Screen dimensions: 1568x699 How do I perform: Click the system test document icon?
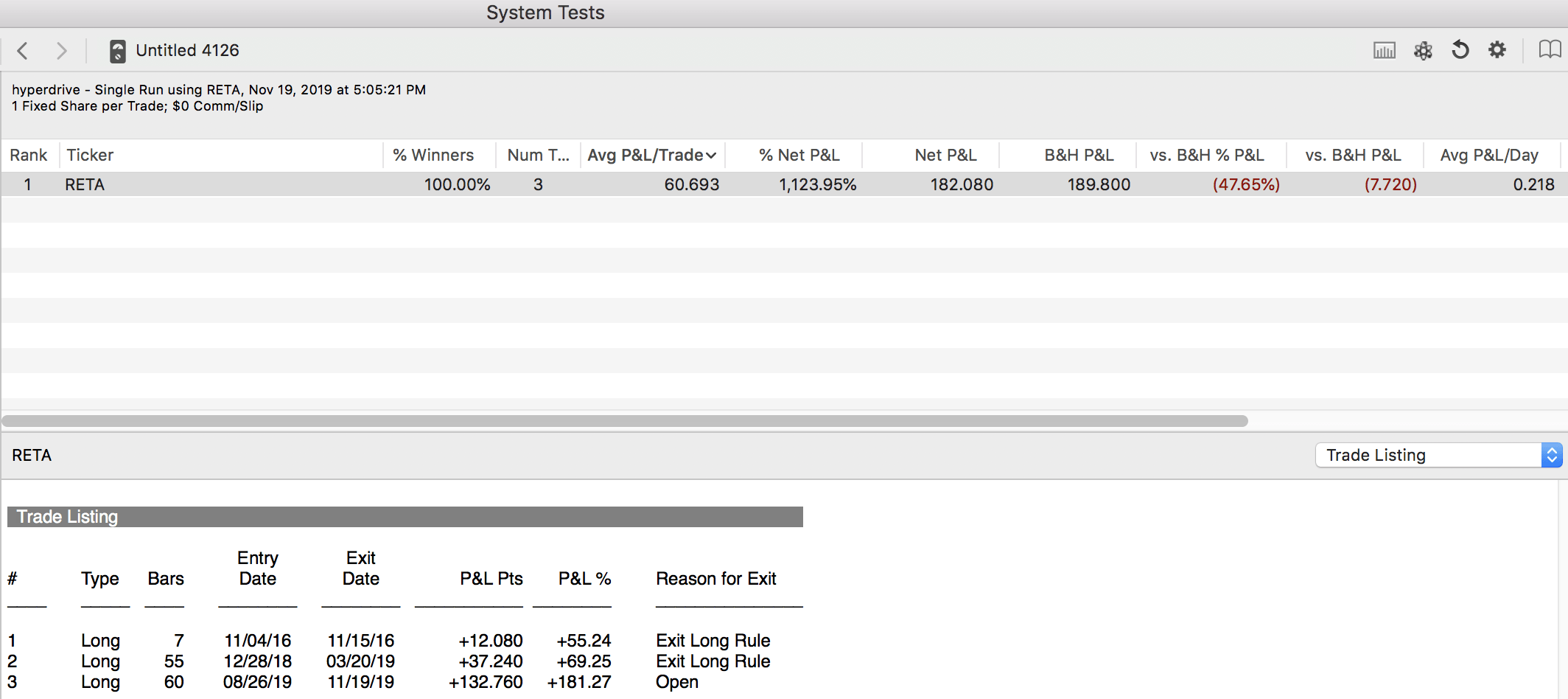(117, 51)
